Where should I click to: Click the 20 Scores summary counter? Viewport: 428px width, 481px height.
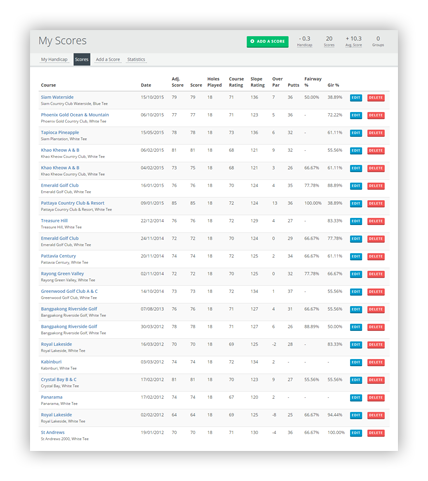(x=329, y=41)
